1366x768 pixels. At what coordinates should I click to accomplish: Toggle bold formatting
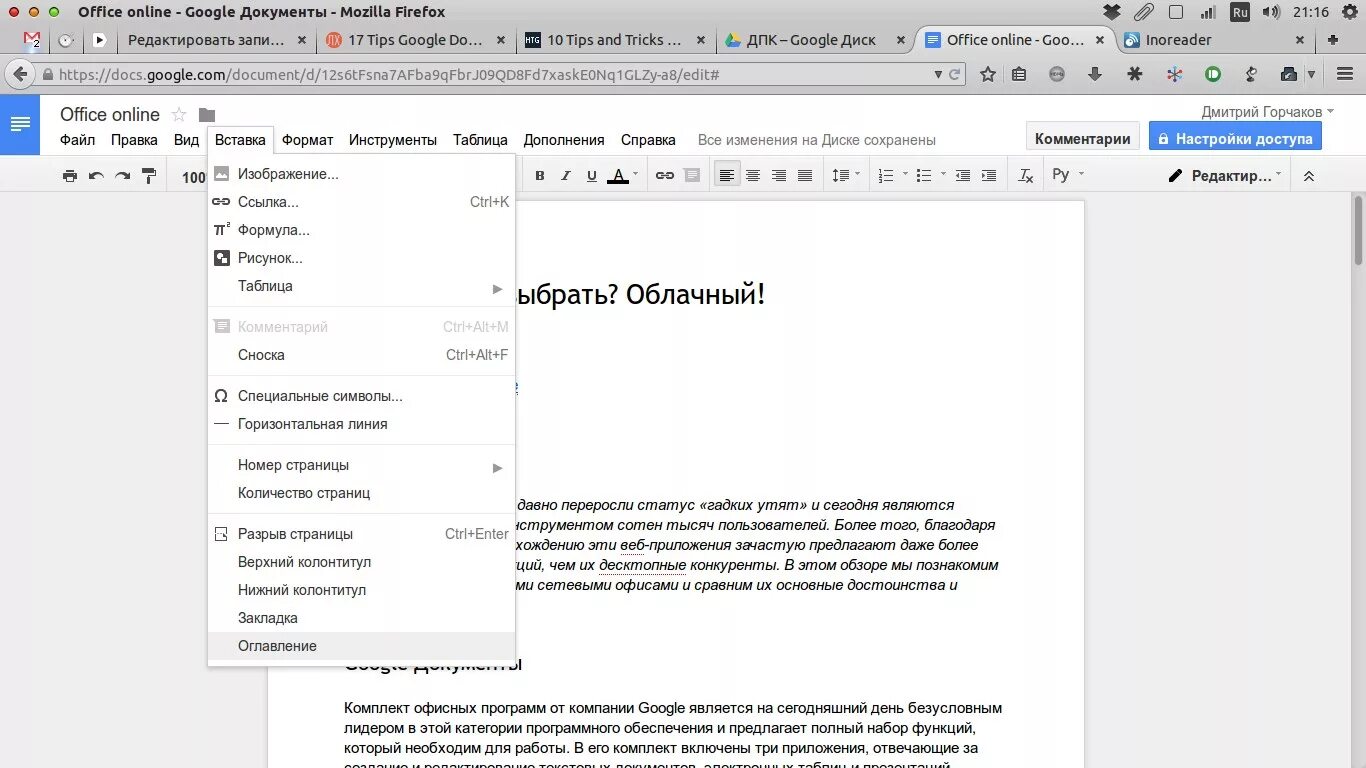click(x=540, y=176)
